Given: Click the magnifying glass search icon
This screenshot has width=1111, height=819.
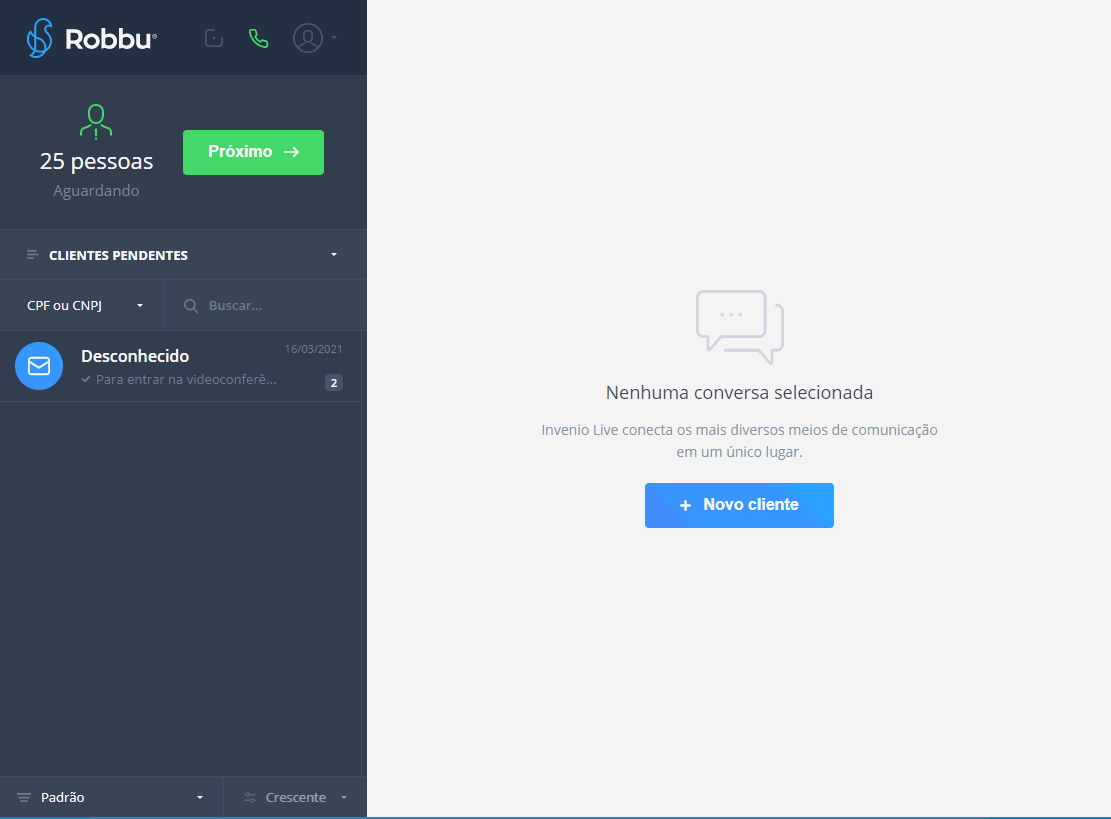Looking at the screenshot, I should (191, 306).
